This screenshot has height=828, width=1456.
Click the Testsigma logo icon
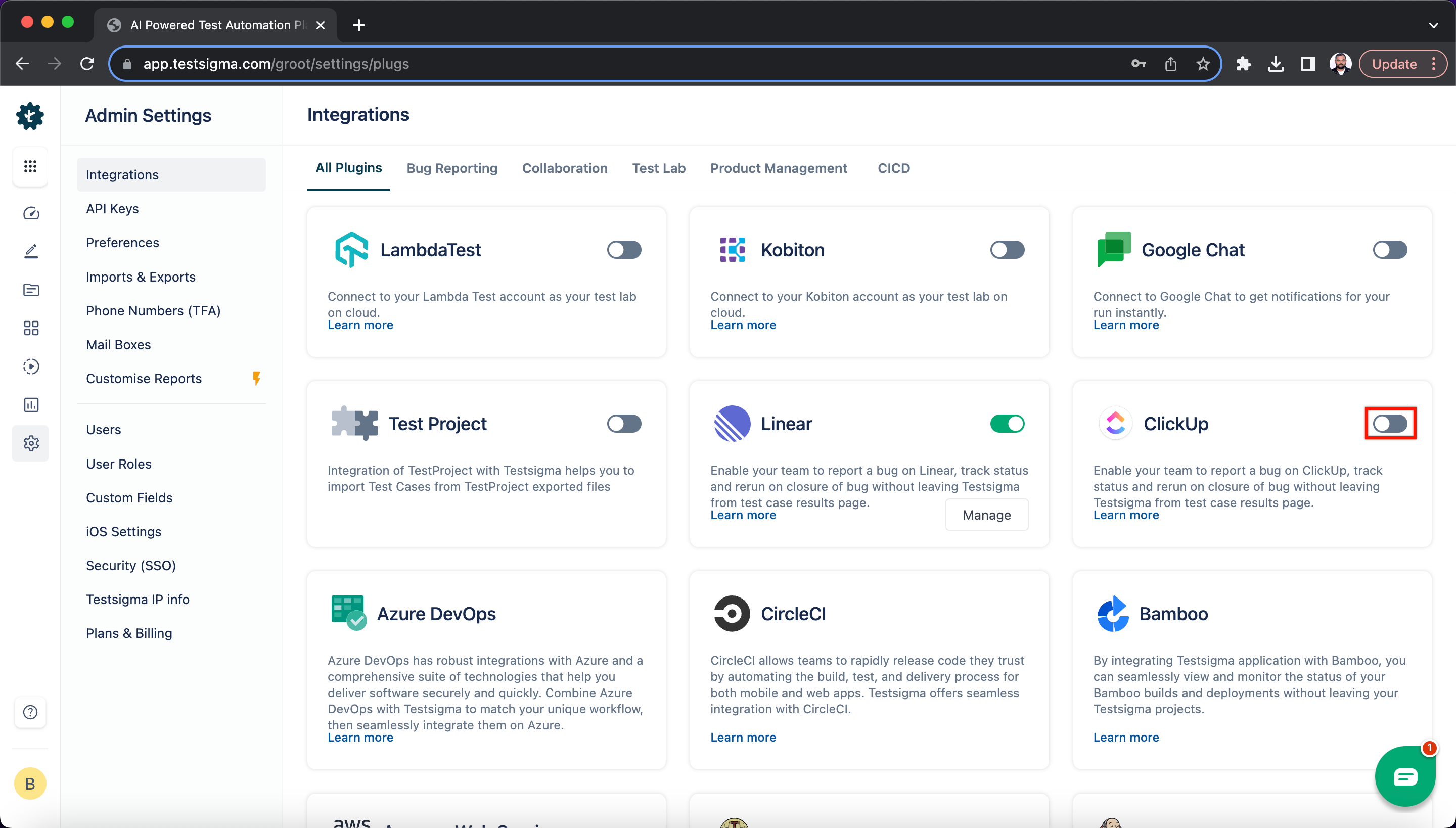[30, 116]
